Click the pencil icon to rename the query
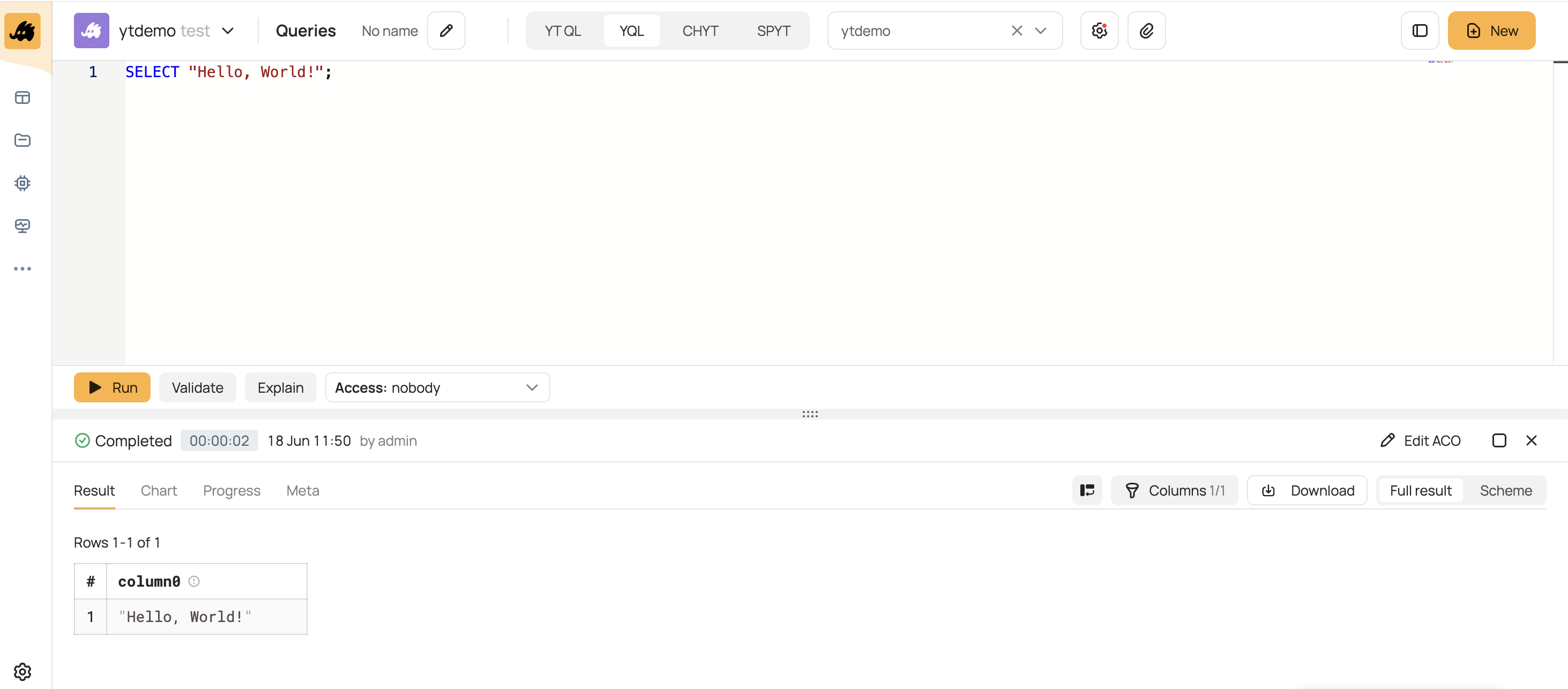1568x689 pixels. [x=446, y=31]
